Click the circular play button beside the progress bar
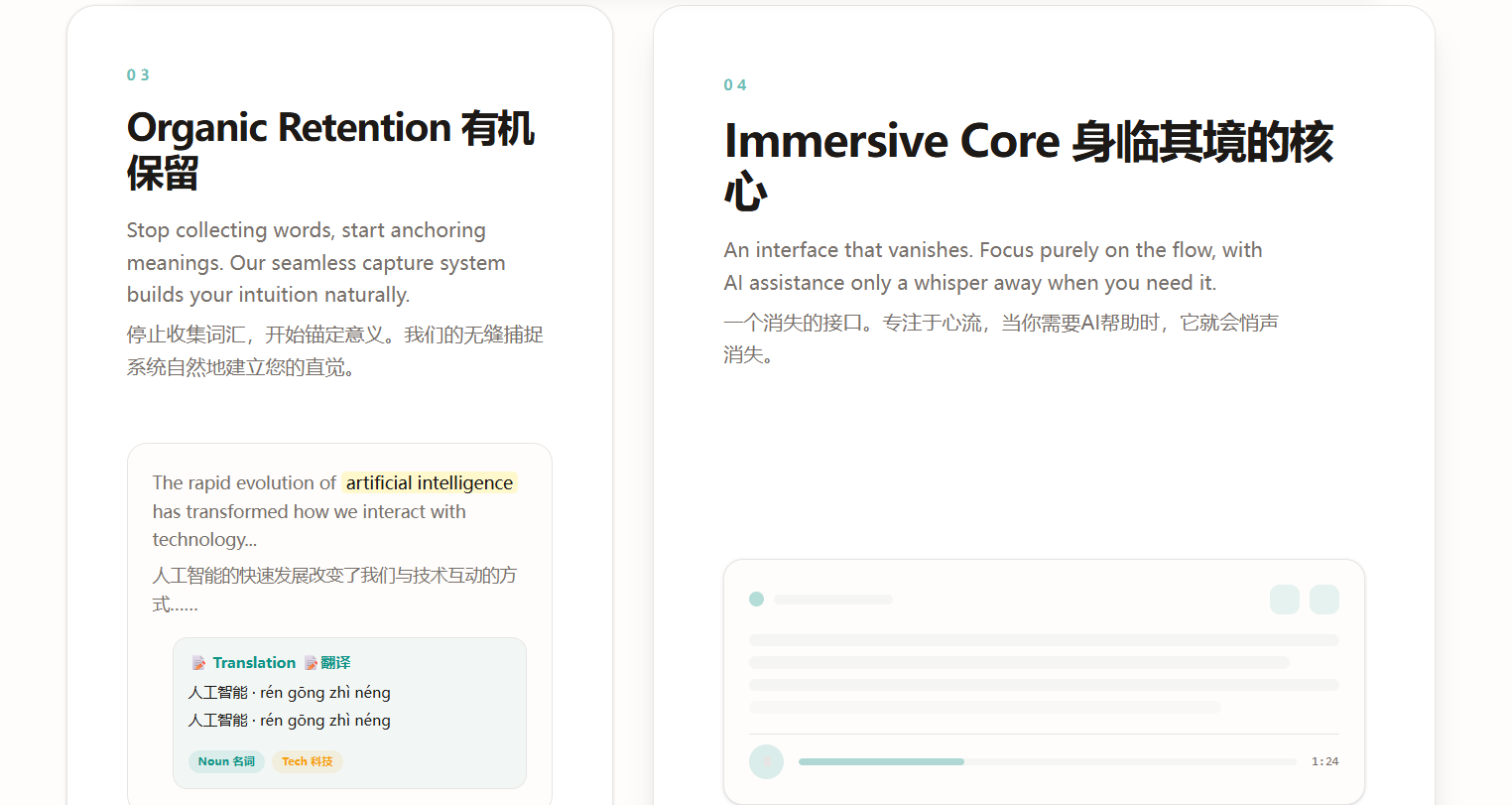Screen dimensions: 1512x805 [x=766, y=761]
